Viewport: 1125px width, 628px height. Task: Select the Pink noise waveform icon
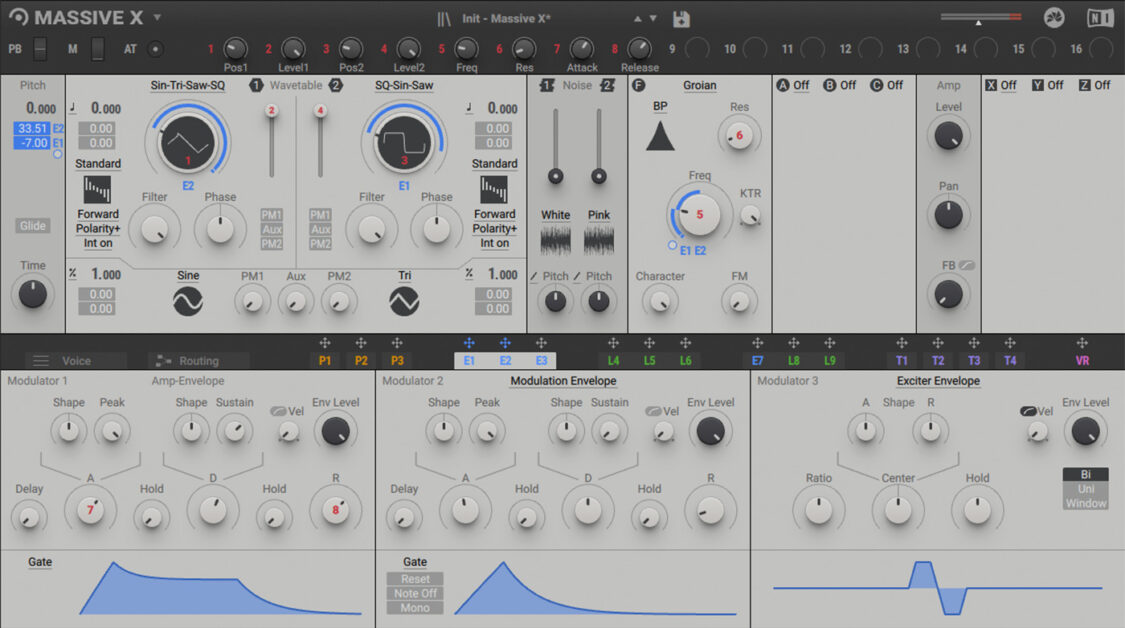pos(597,238)
